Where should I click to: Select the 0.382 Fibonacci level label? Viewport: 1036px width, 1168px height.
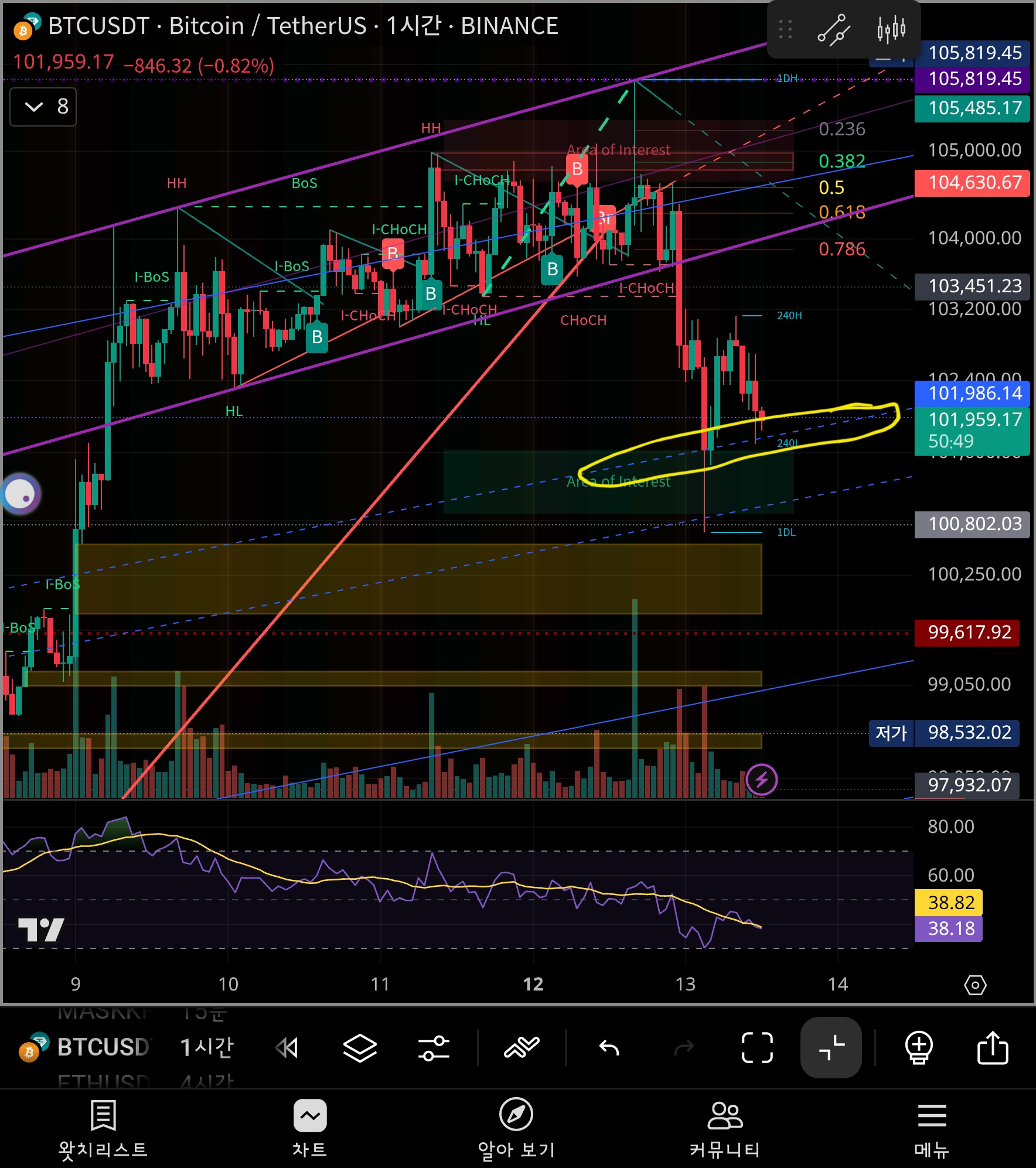841,161
